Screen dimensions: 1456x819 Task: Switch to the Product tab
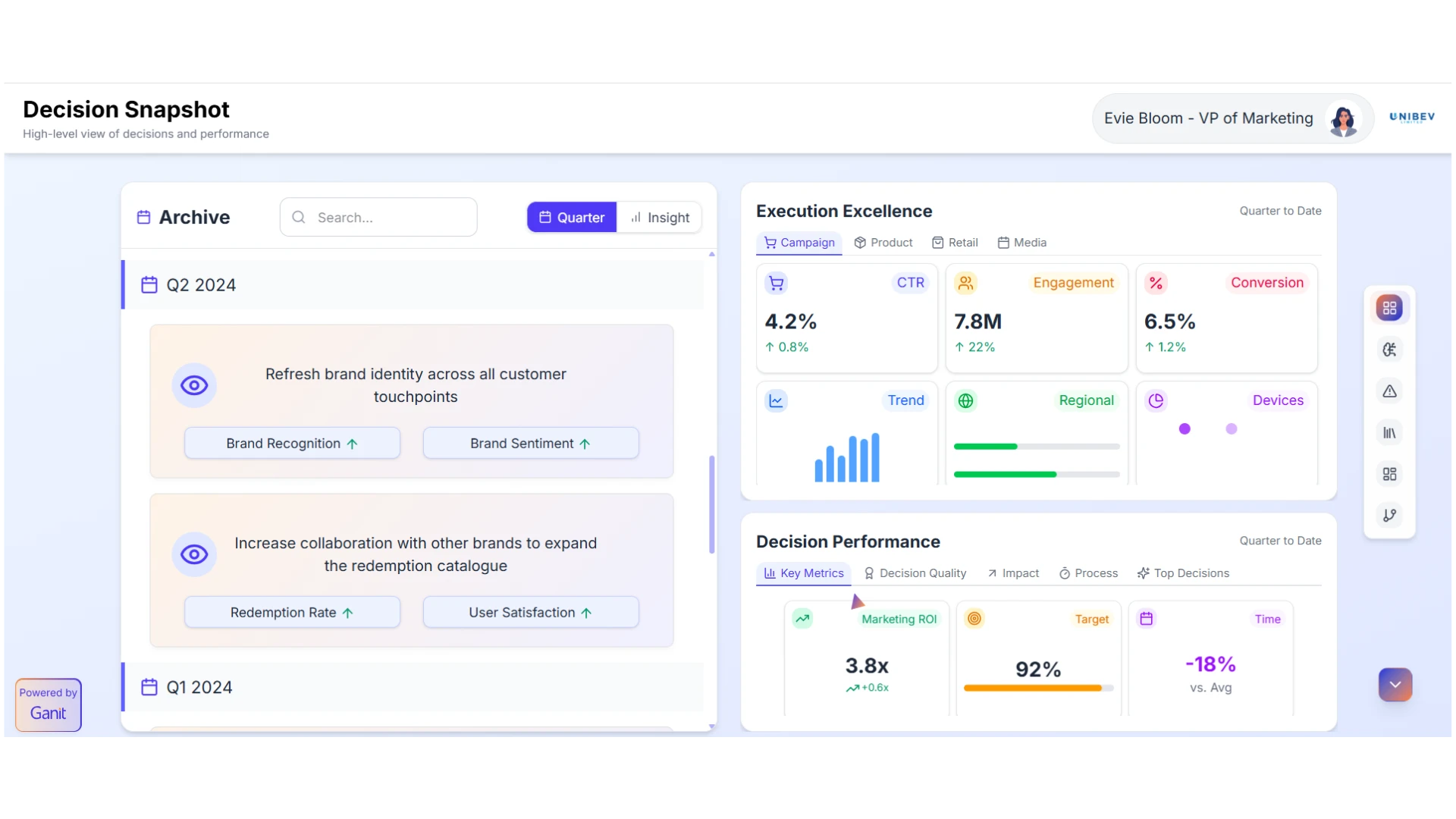(883, 243)
